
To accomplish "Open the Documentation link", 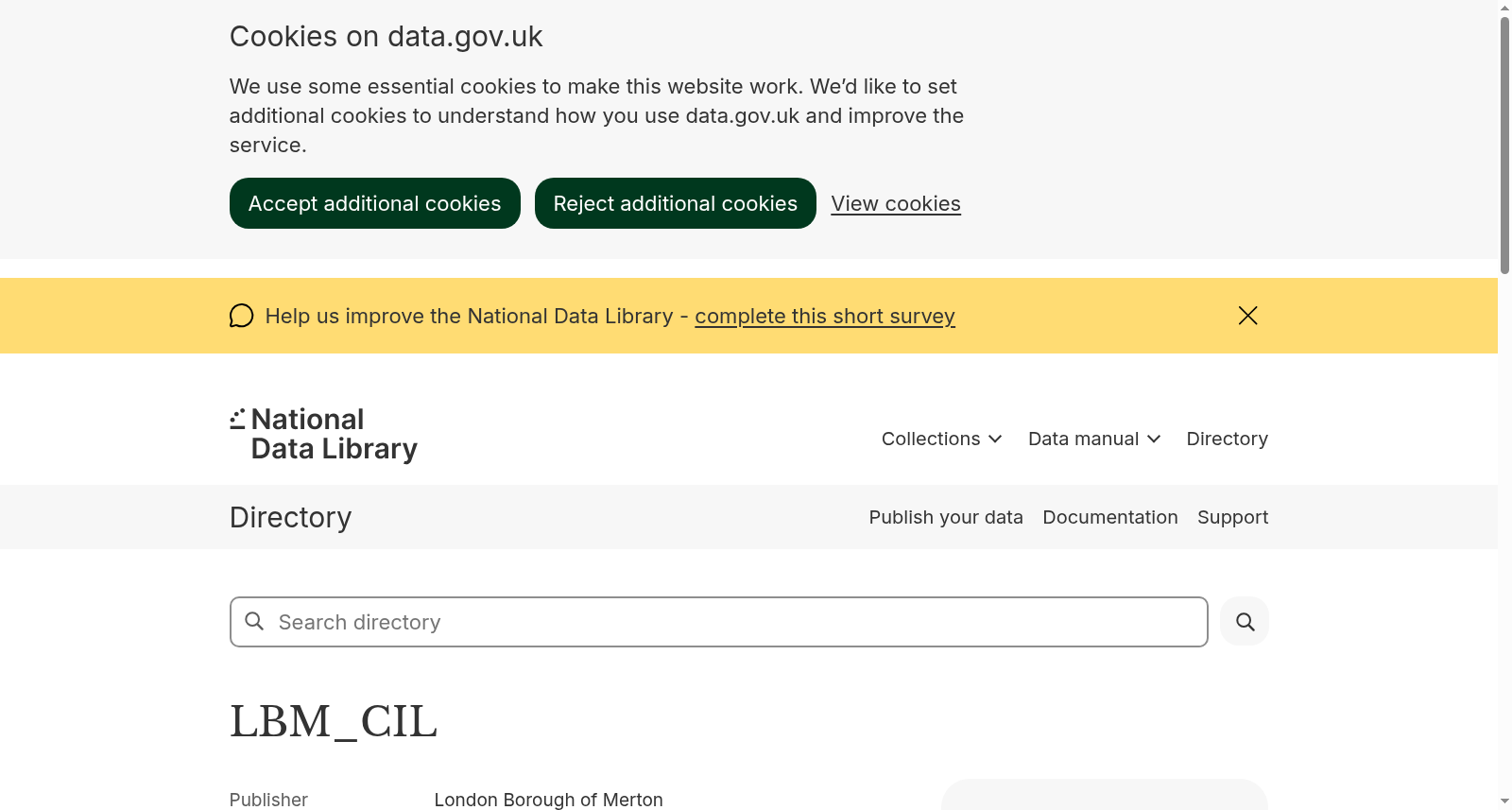I will 1110,517.
